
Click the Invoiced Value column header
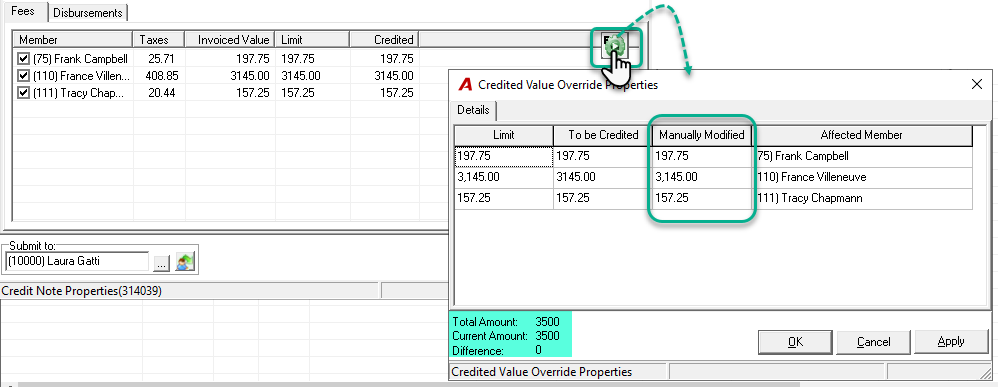[230, 39]
